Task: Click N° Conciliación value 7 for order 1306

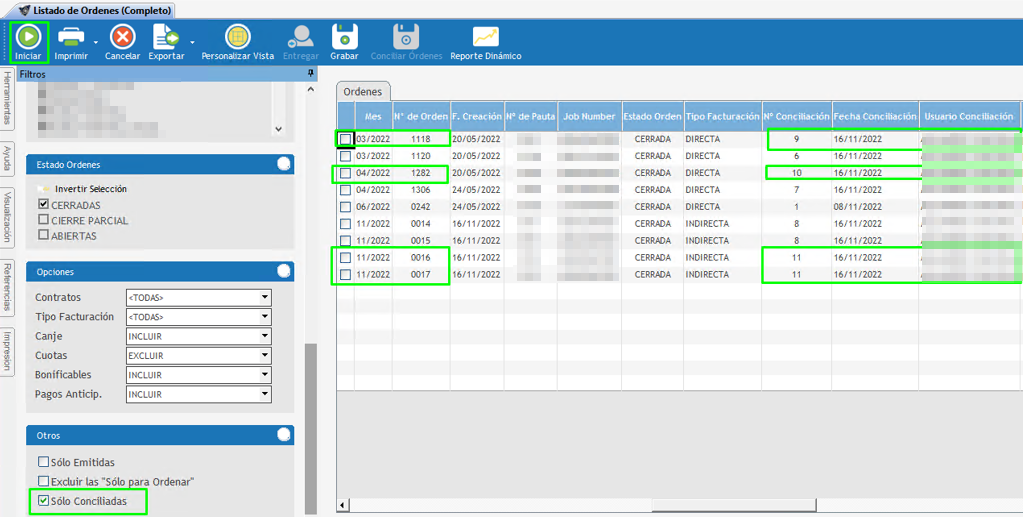Action: click(x=797, y=190)
